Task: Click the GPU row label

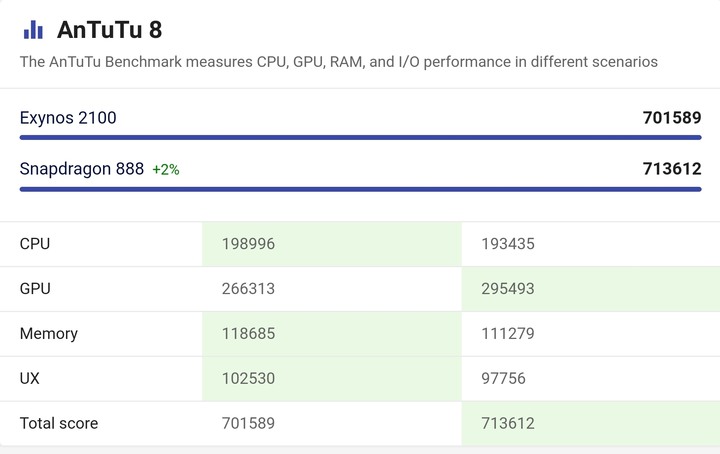Action: (35, 289)
